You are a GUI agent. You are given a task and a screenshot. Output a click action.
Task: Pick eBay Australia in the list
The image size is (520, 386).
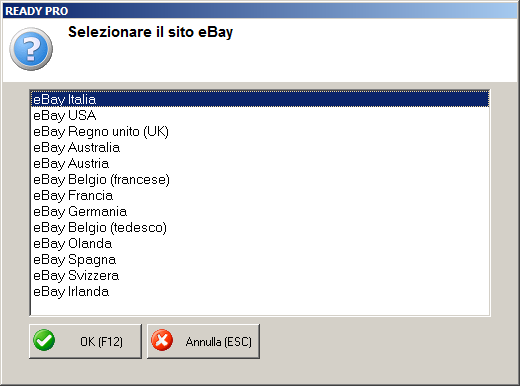260,147
